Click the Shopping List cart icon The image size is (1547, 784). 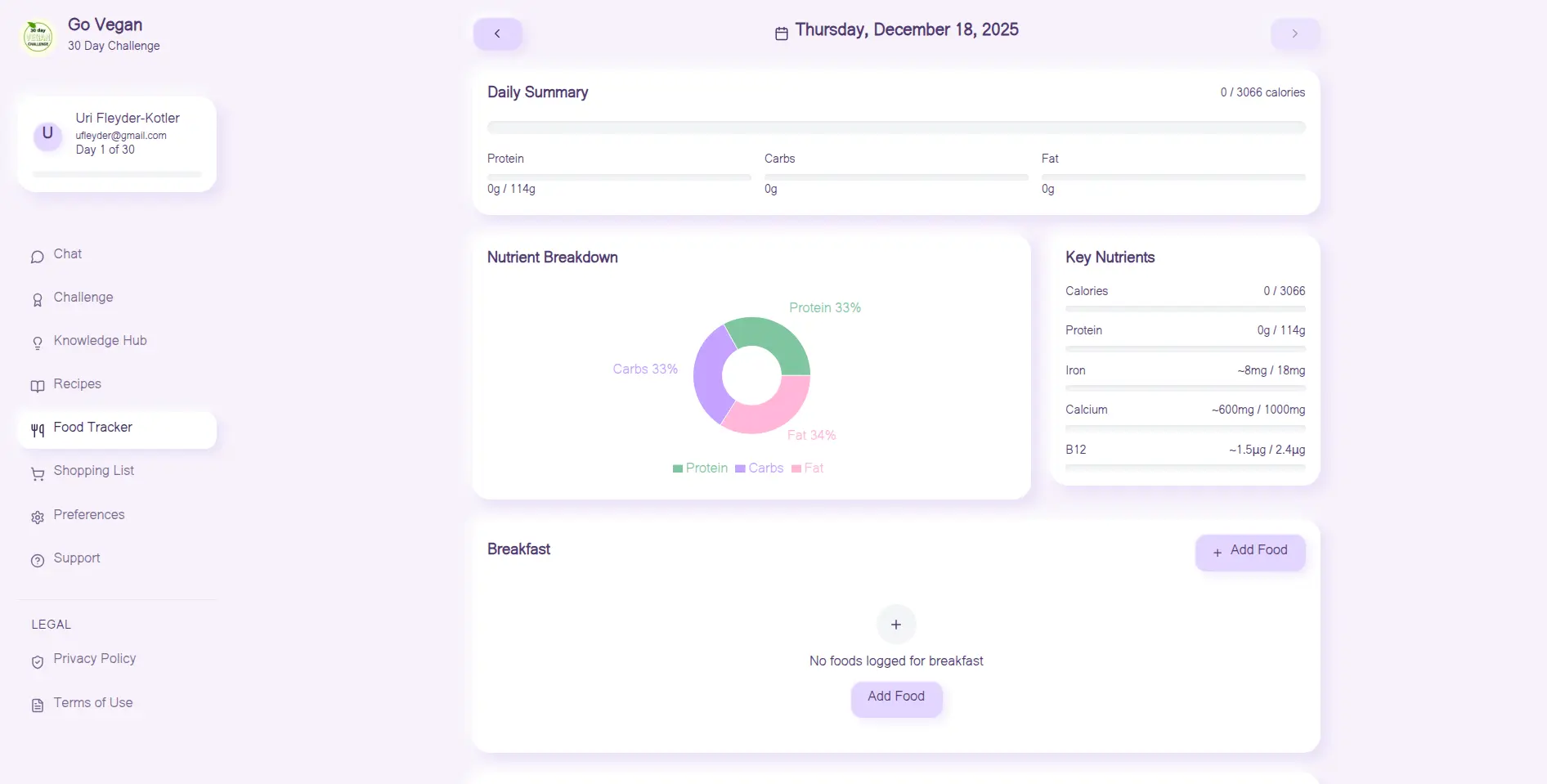pyautogui.click(x=38, y=474)
